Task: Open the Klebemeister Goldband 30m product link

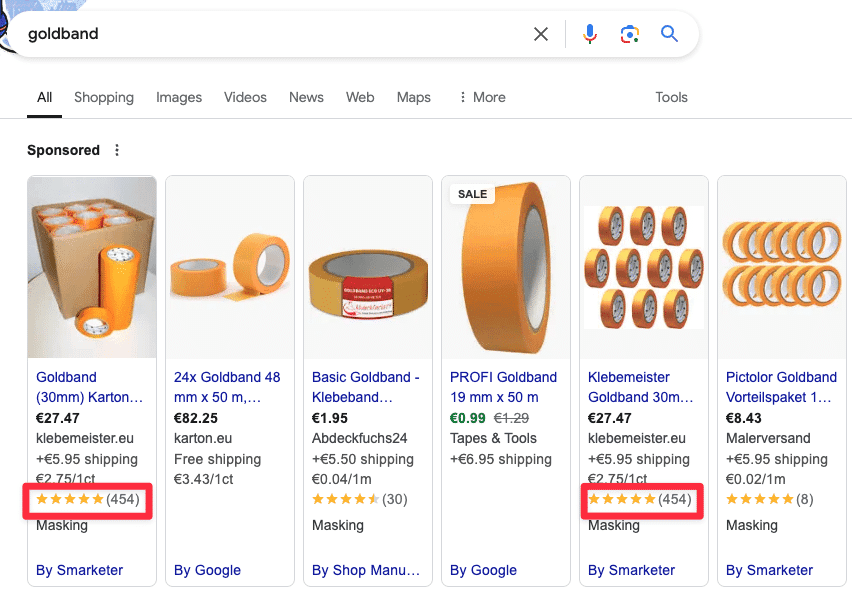Action: tap(641, 387)
